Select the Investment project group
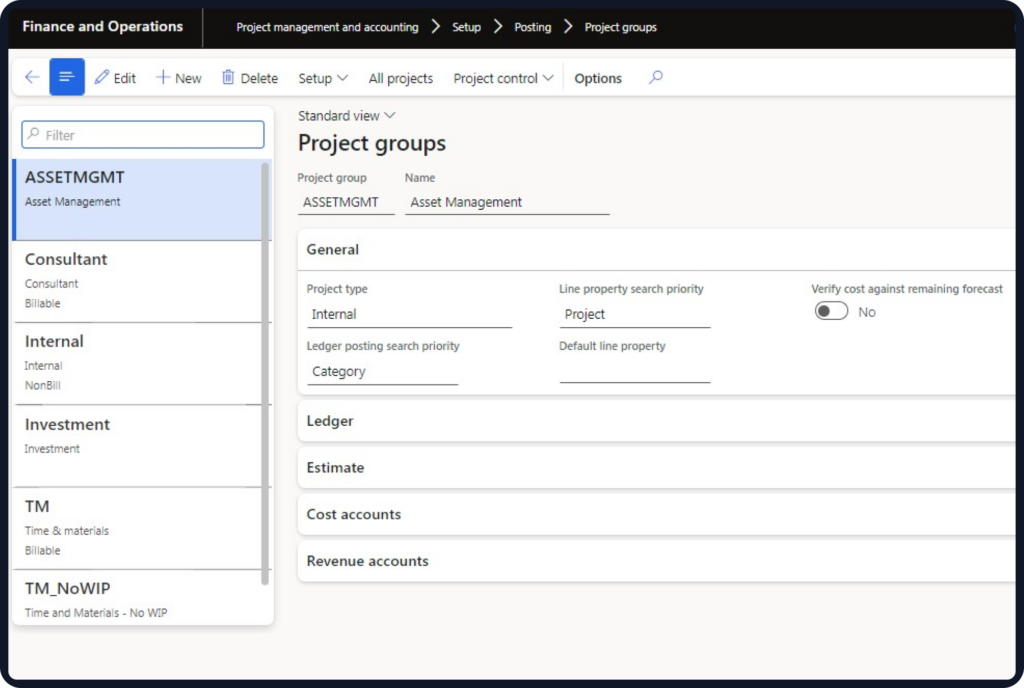Viewport: 1024px width, 688px height. coord(138,446)
